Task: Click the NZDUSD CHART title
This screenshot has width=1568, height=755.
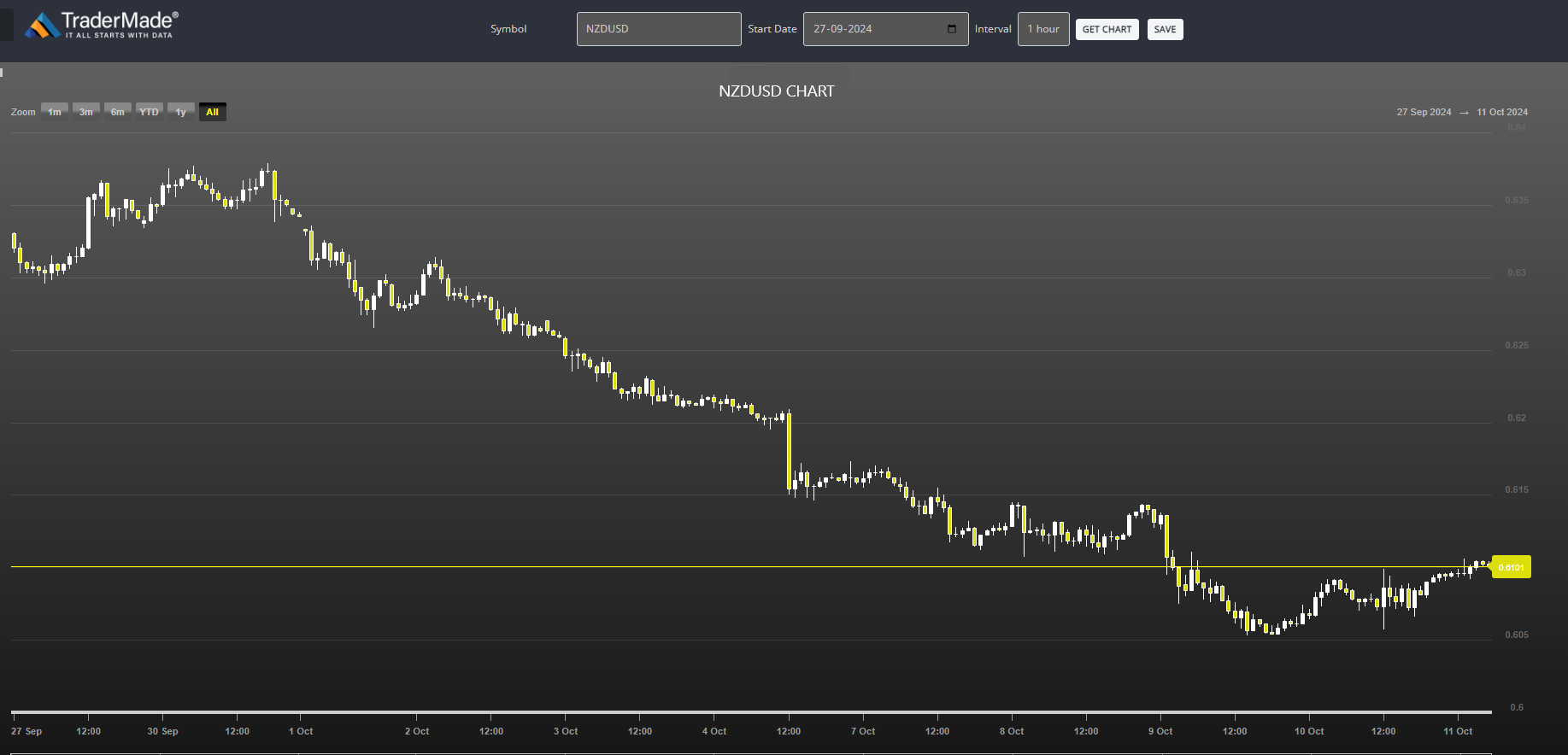Action: (777, 91)
